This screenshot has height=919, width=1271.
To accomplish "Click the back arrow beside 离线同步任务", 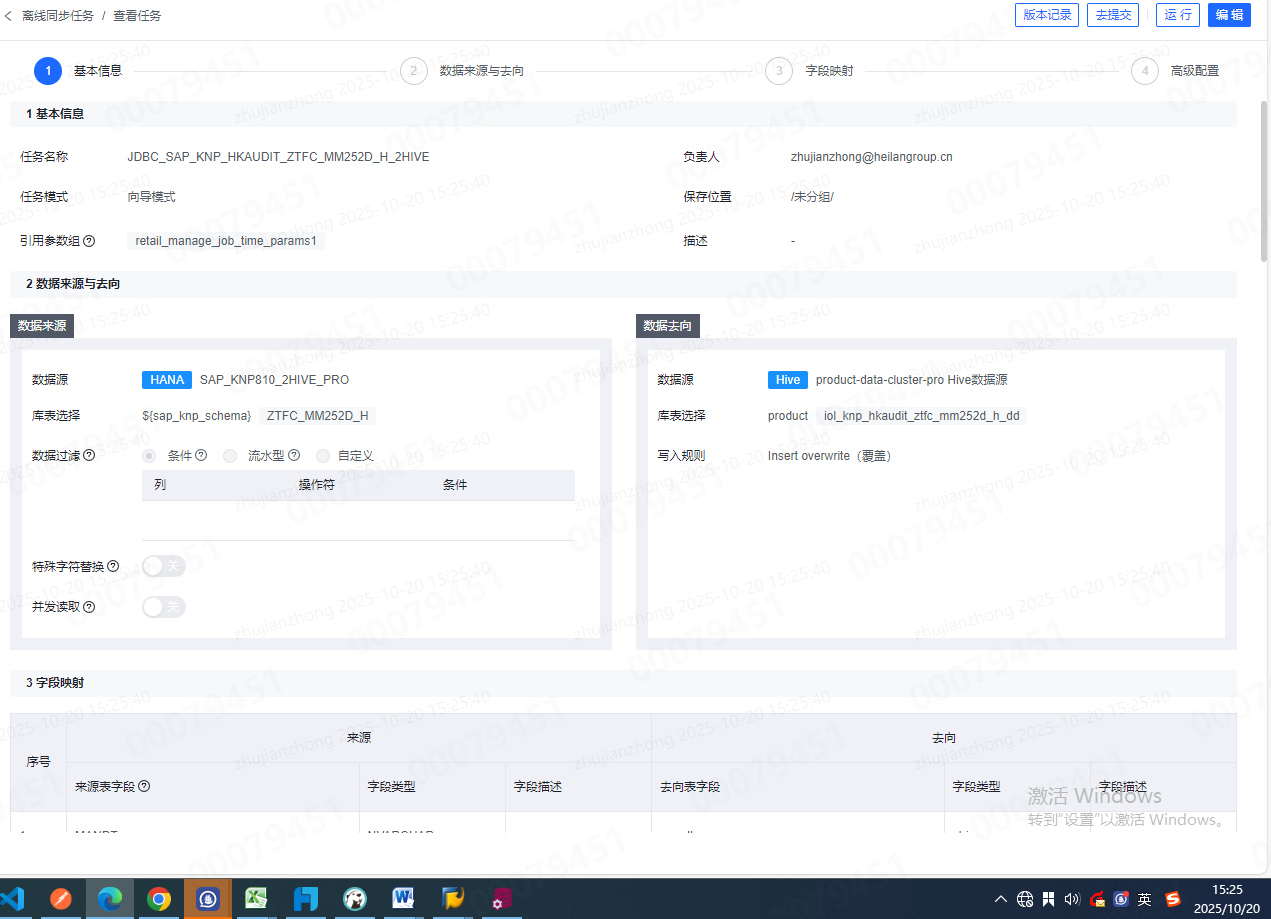I will pos(9,16).
